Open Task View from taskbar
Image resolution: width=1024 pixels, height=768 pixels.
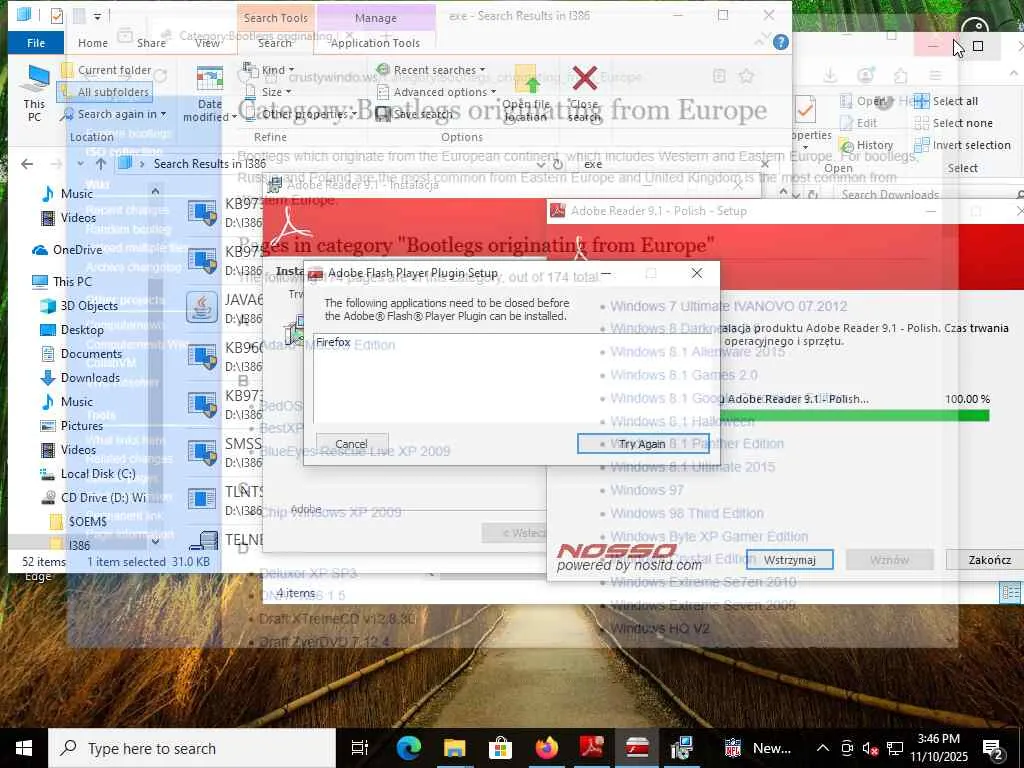(x=360, y=748)
